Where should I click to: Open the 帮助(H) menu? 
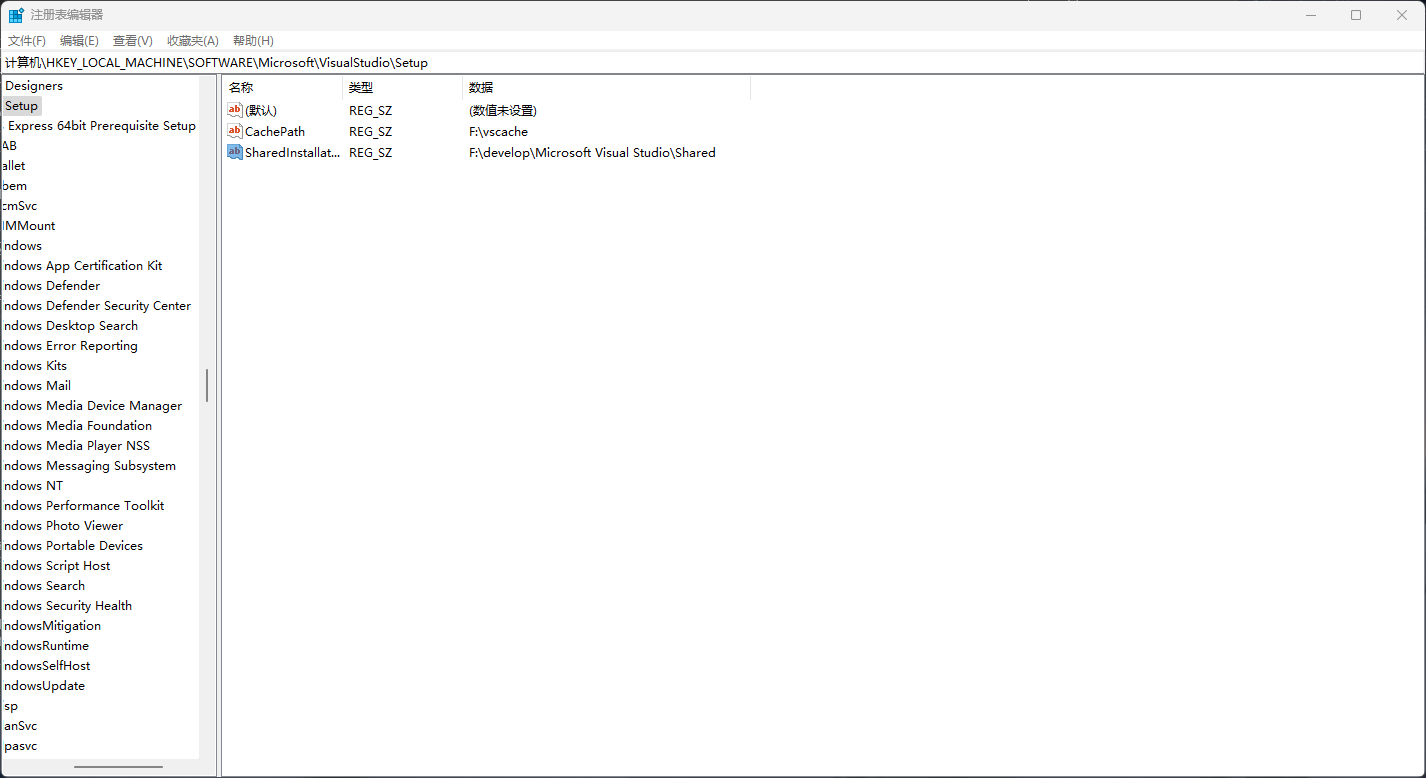253,41
